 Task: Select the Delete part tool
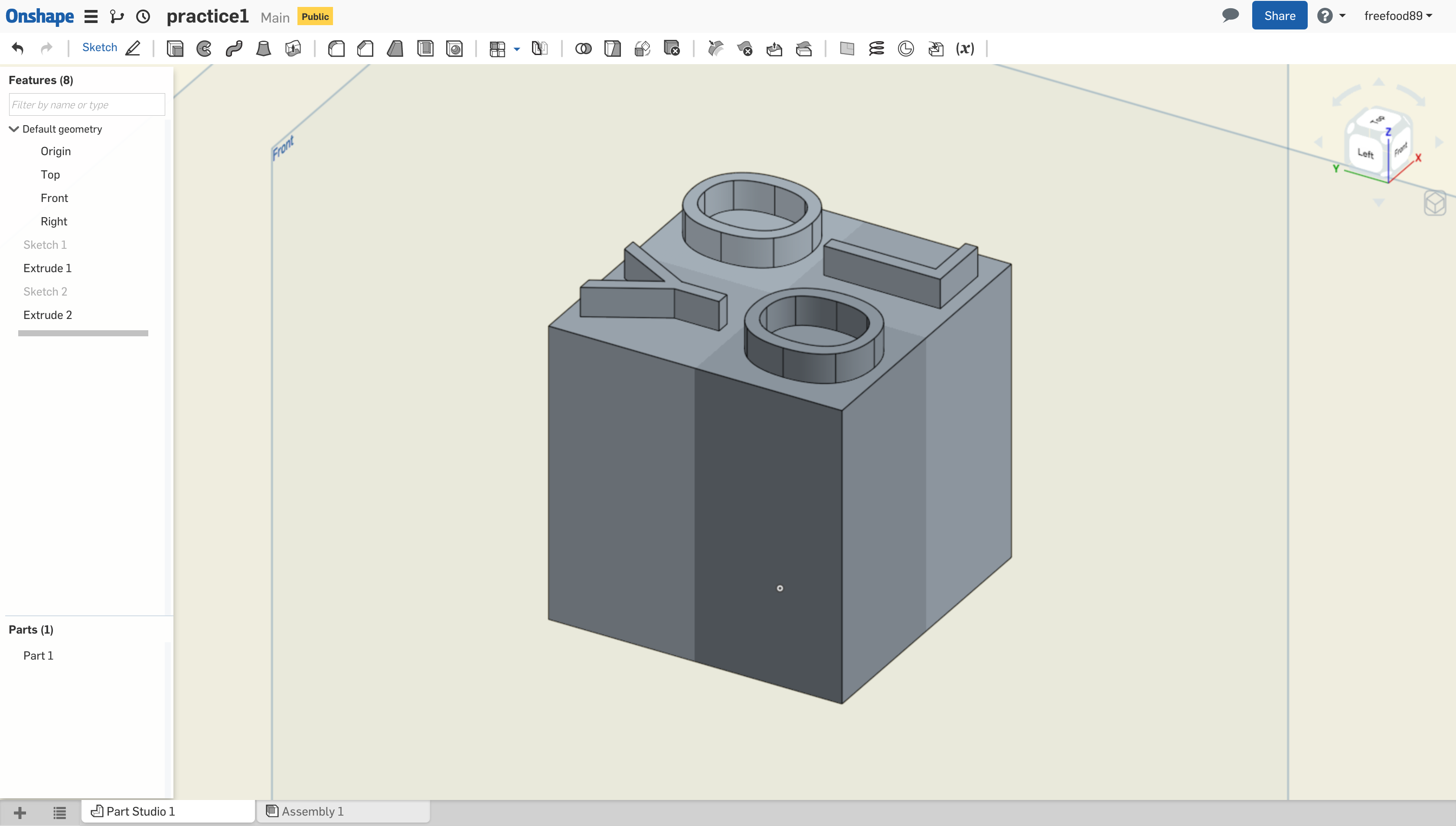coord(672,49)
